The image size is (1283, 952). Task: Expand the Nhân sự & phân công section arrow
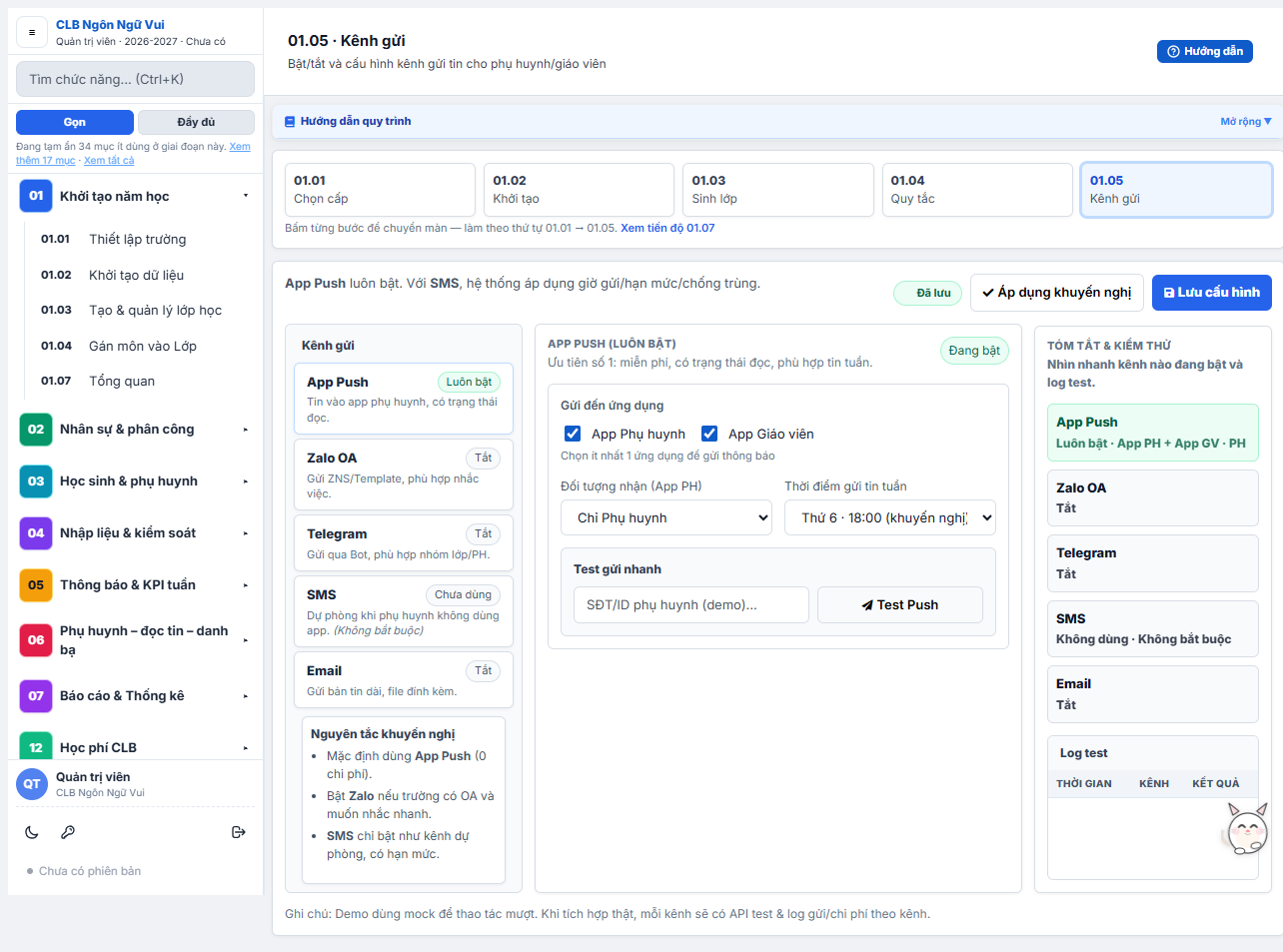(x=246, y=430)
